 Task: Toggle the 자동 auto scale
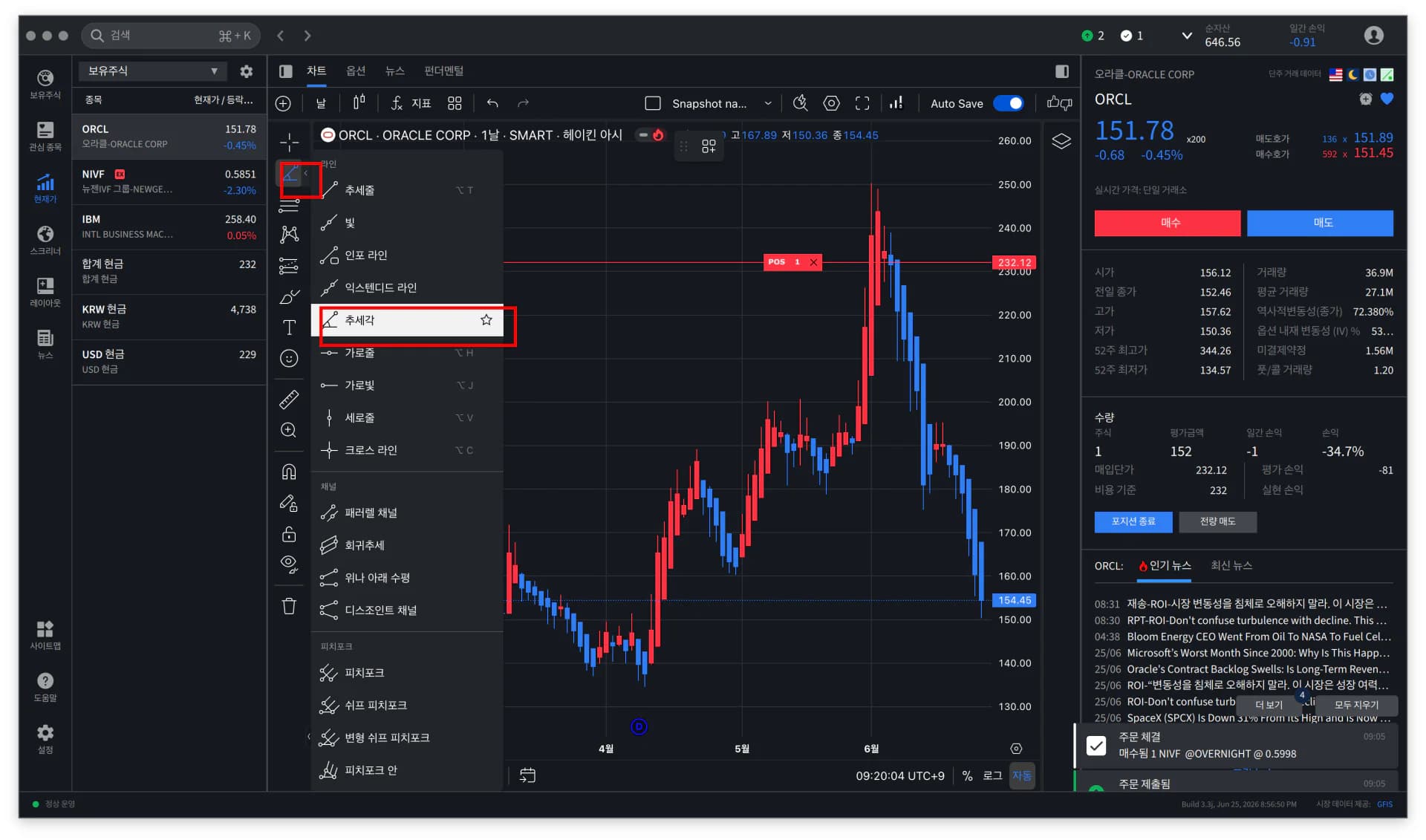[1022, 776]
